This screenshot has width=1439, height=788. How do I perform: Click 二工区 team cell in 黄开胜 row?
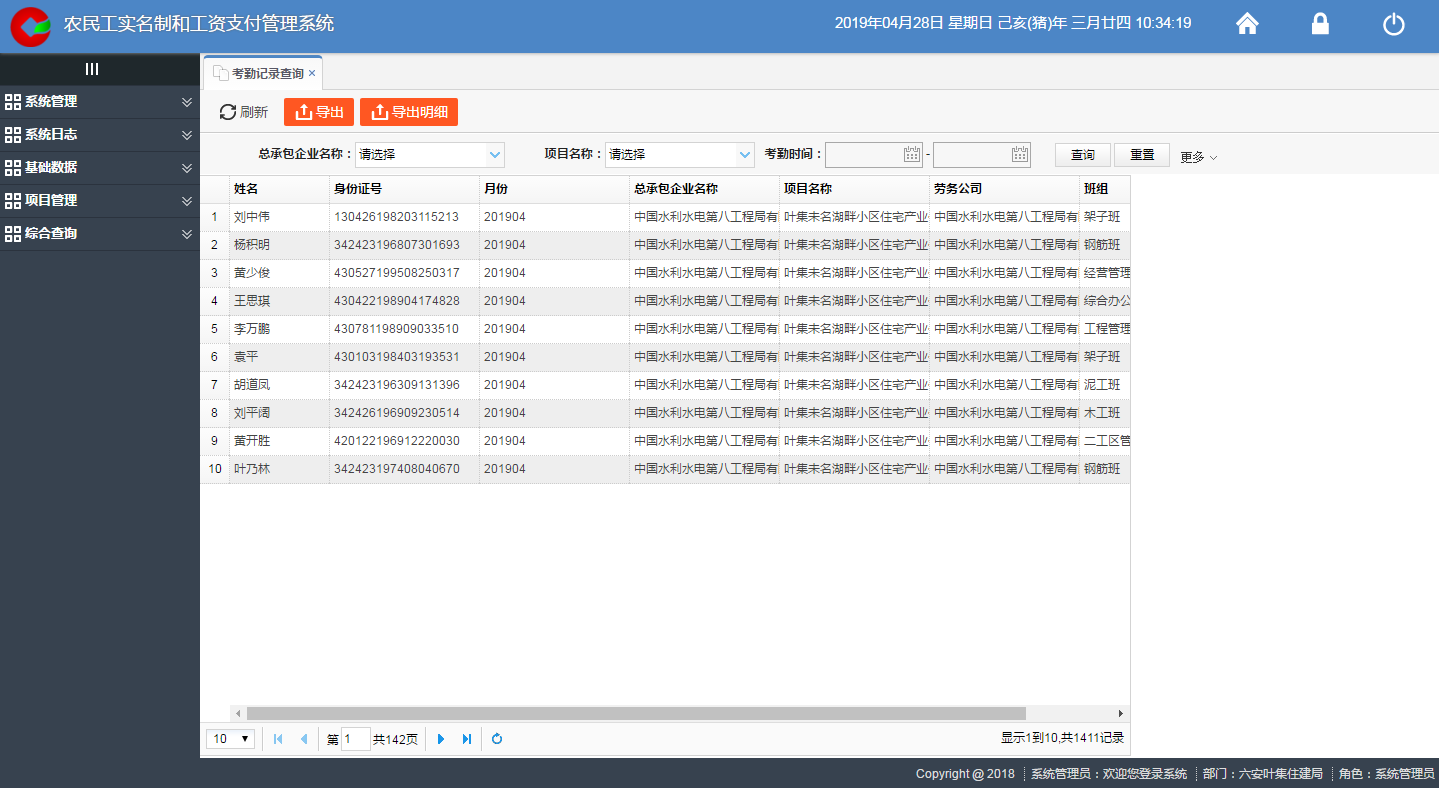(1105, 441)
